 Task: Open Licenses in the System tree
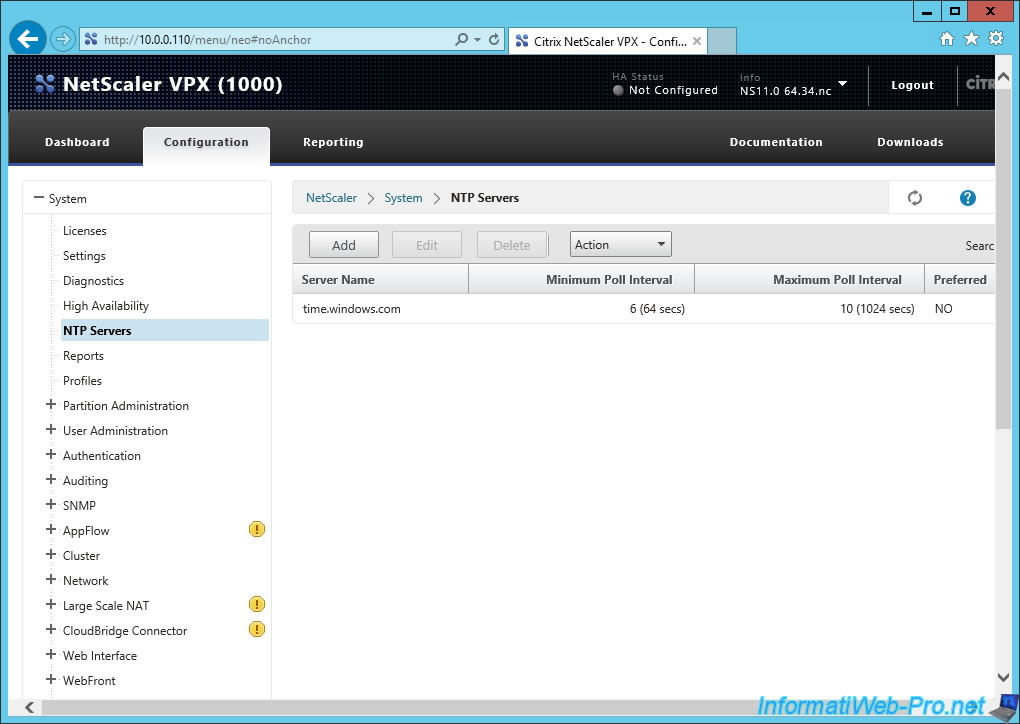pyautogui.click(x=85, y=230)
